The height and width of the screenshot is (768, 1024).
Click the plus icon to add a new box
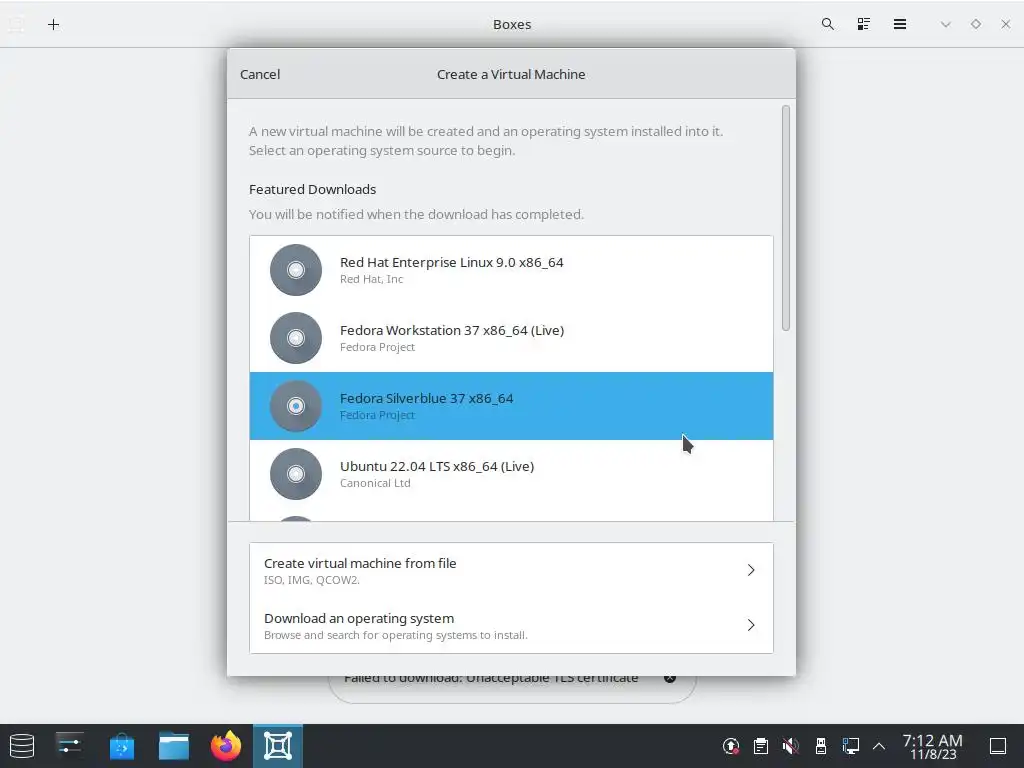coord(54,25)
